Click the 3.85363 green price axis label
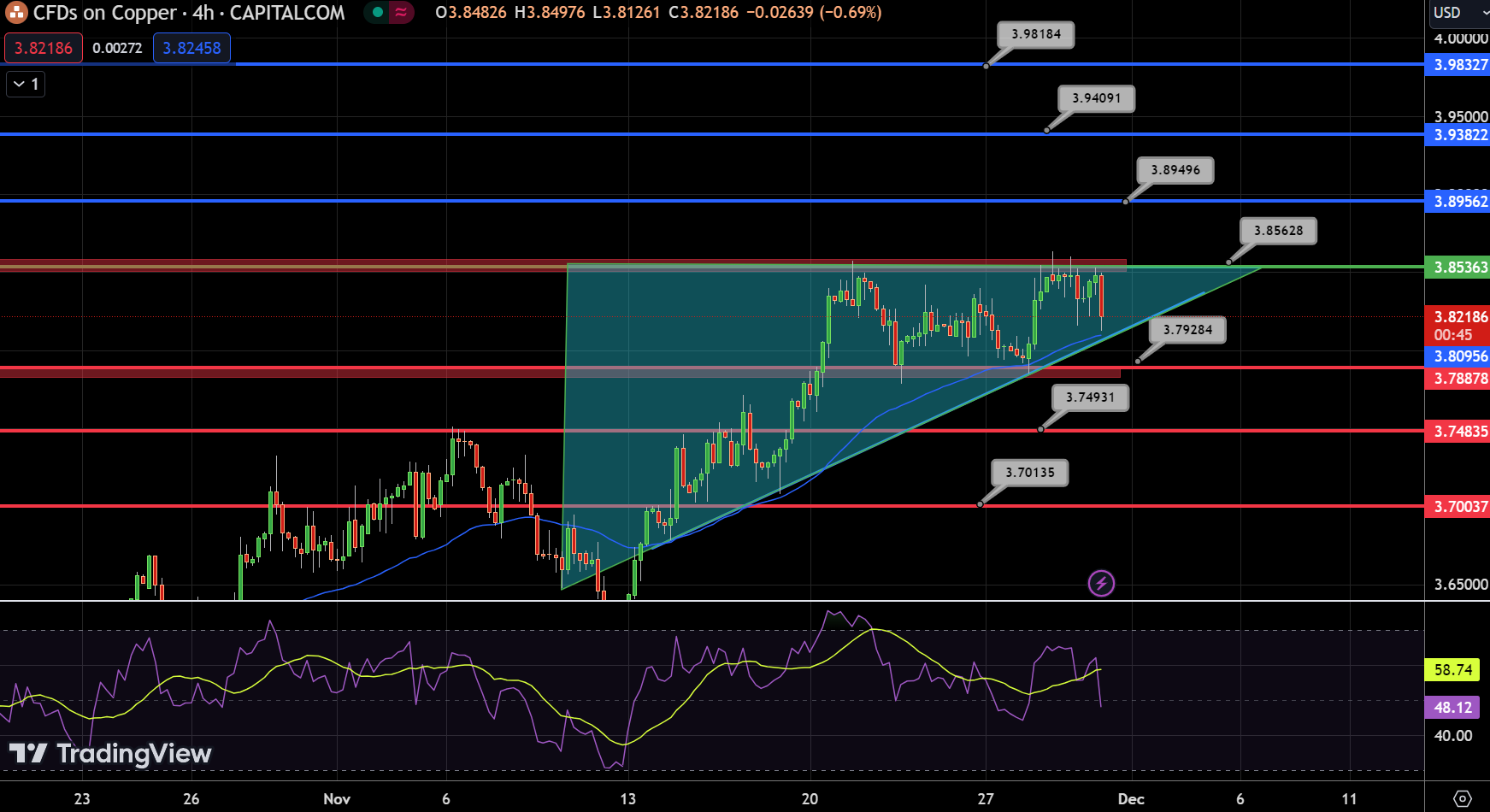The height and width of the screenshot is (812, 1490). click(x=1458, y=268)
